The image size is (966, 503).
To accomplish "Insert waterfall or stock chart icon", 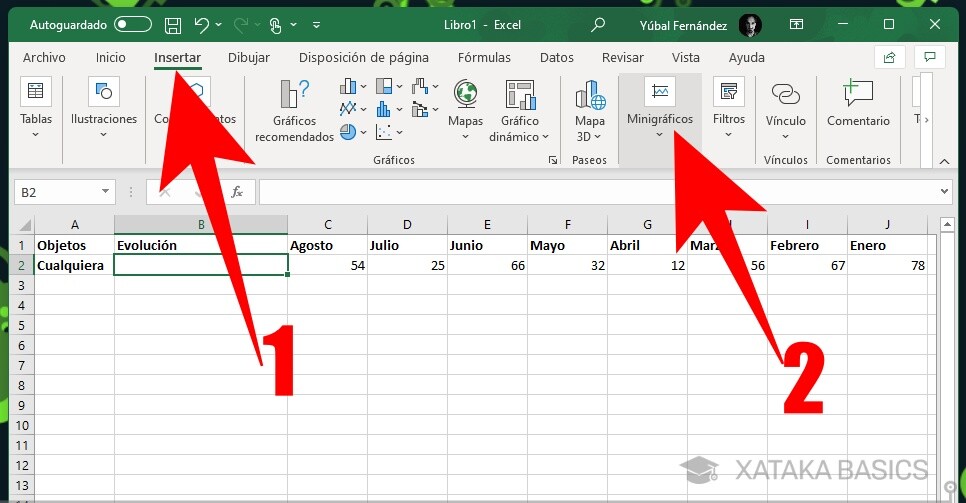I will (x=425, y=86).
